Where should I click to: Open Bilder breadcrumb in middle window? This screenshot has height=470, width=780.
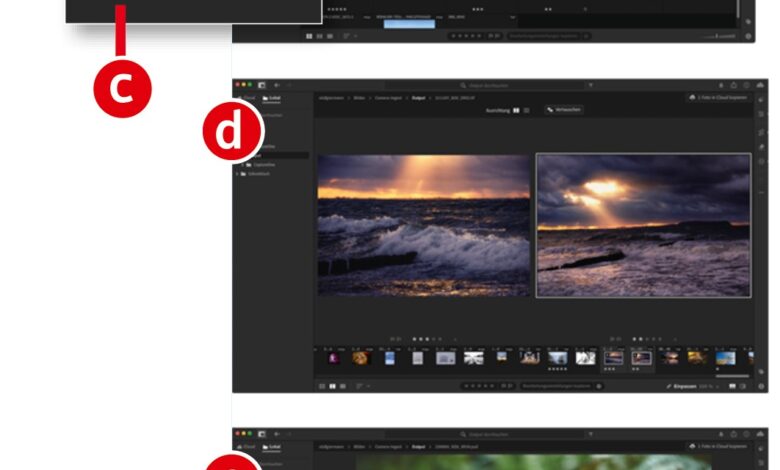[x=359, y=98]
